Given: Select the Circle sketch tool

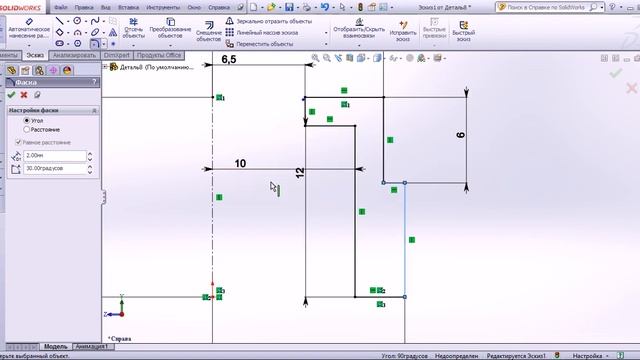Looking at the screenshot, I should click(x=77, y=21).
